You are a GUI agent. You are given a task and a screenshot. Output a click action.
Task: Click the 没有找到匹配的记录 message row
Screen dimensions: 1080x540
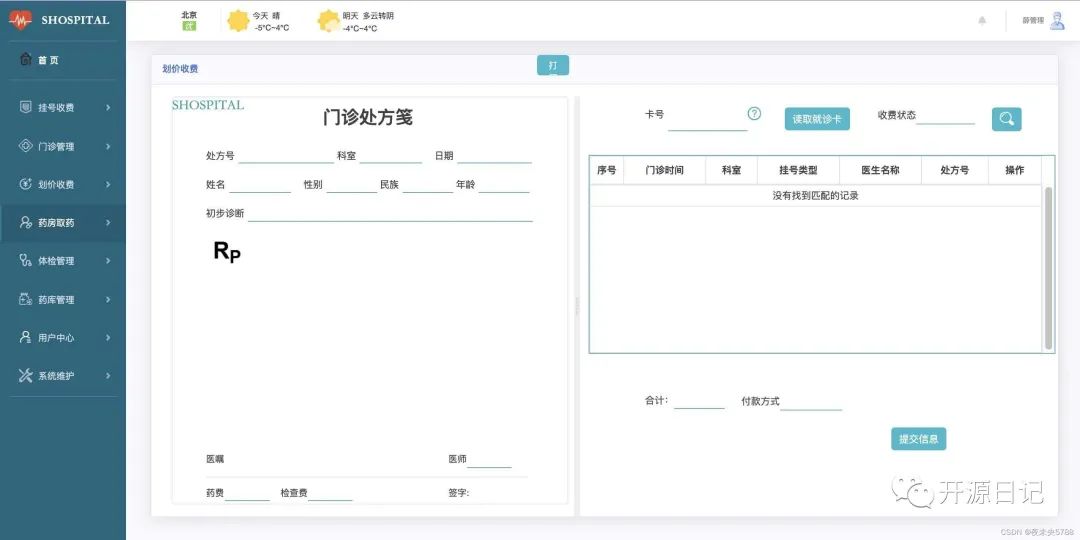coord(816,196)
